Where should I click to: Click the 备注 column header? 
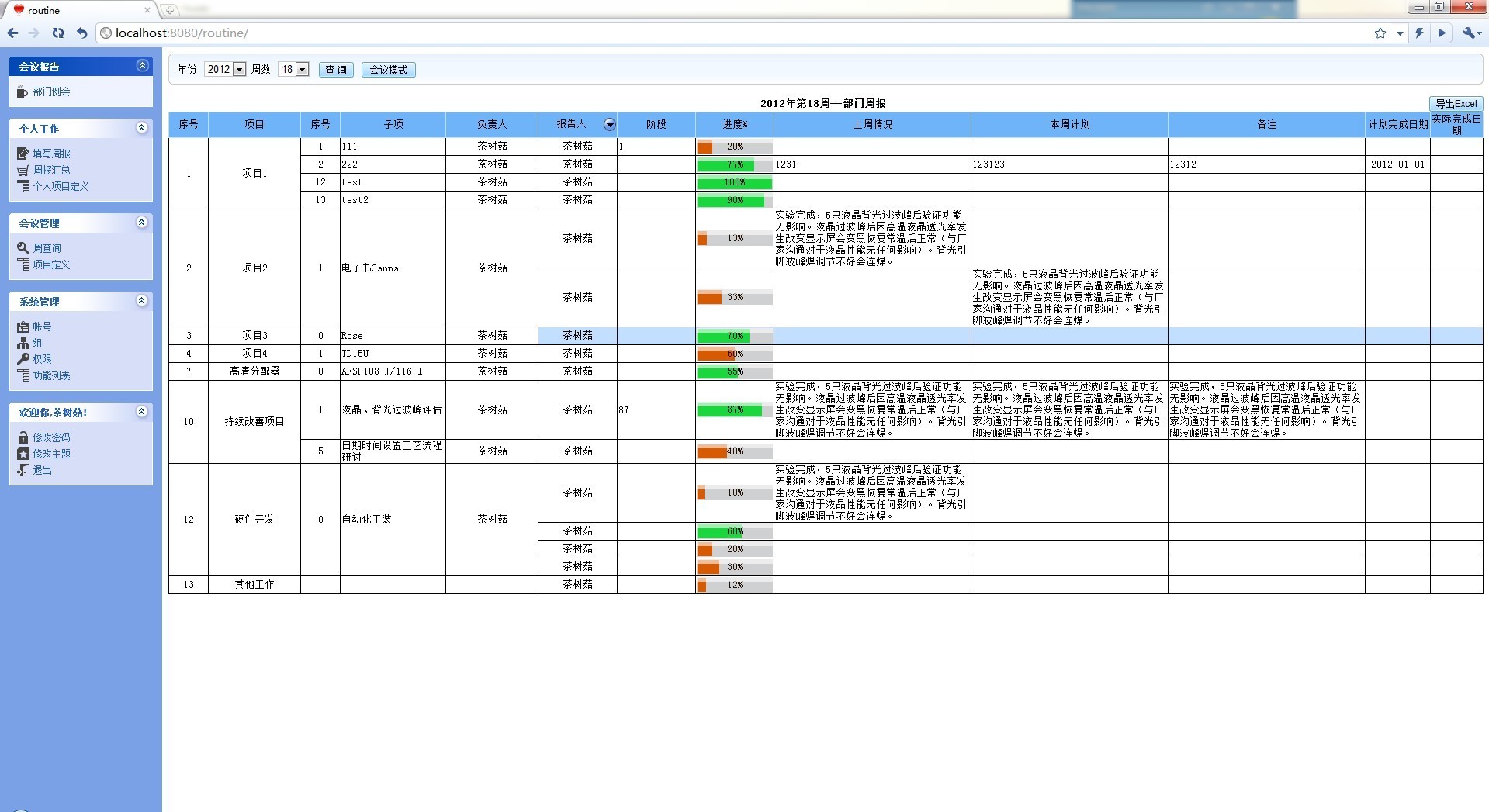pyautogui.click(x=1266, y=124)
